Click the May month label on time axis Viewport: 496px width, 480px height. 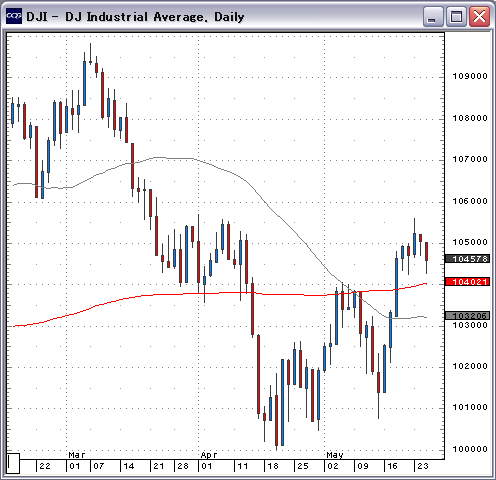[x=335, y=455]
